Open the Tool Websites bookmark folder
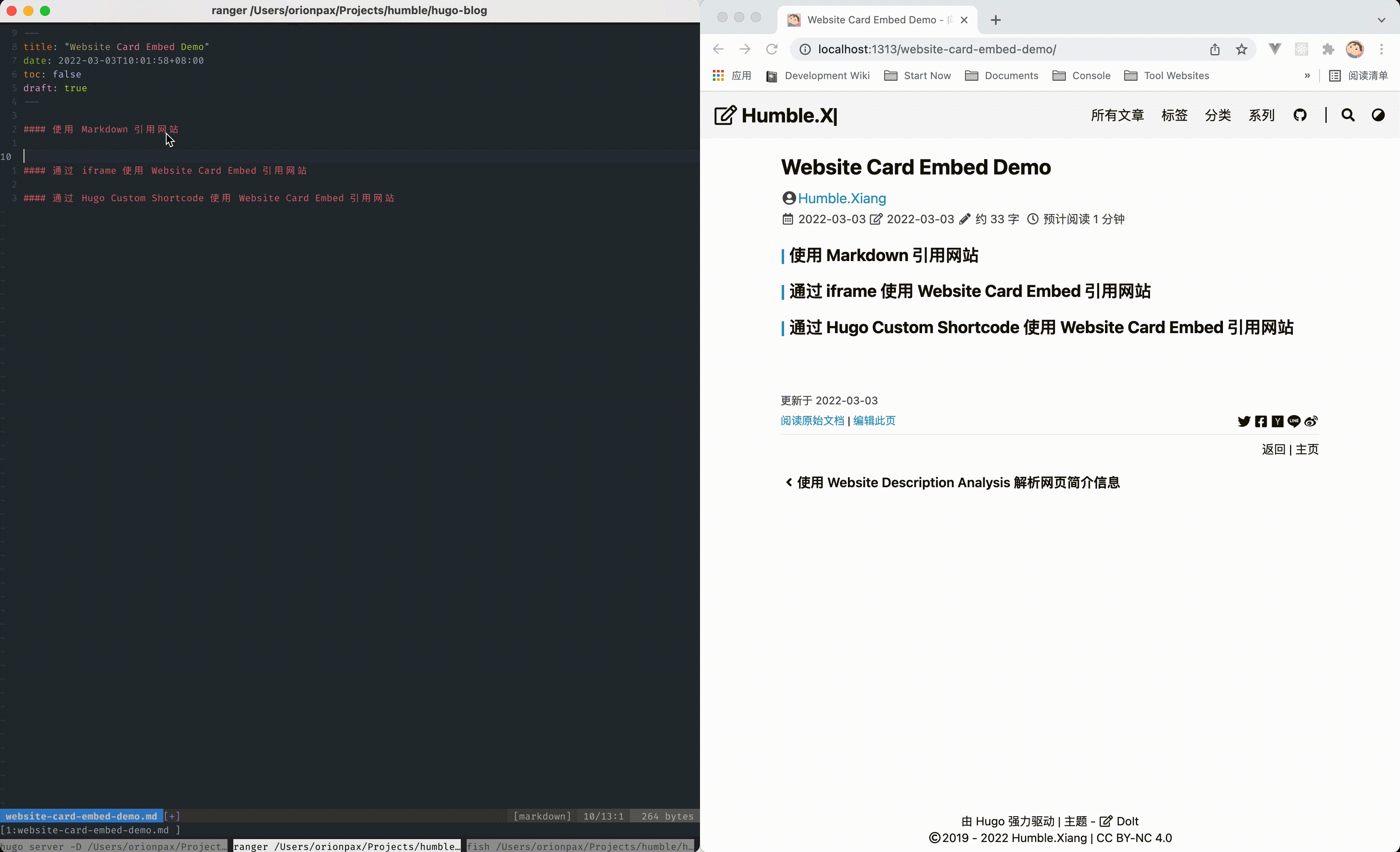Screen dimensions: 1400x852 pyautogui.click(x=1167, y=75)
